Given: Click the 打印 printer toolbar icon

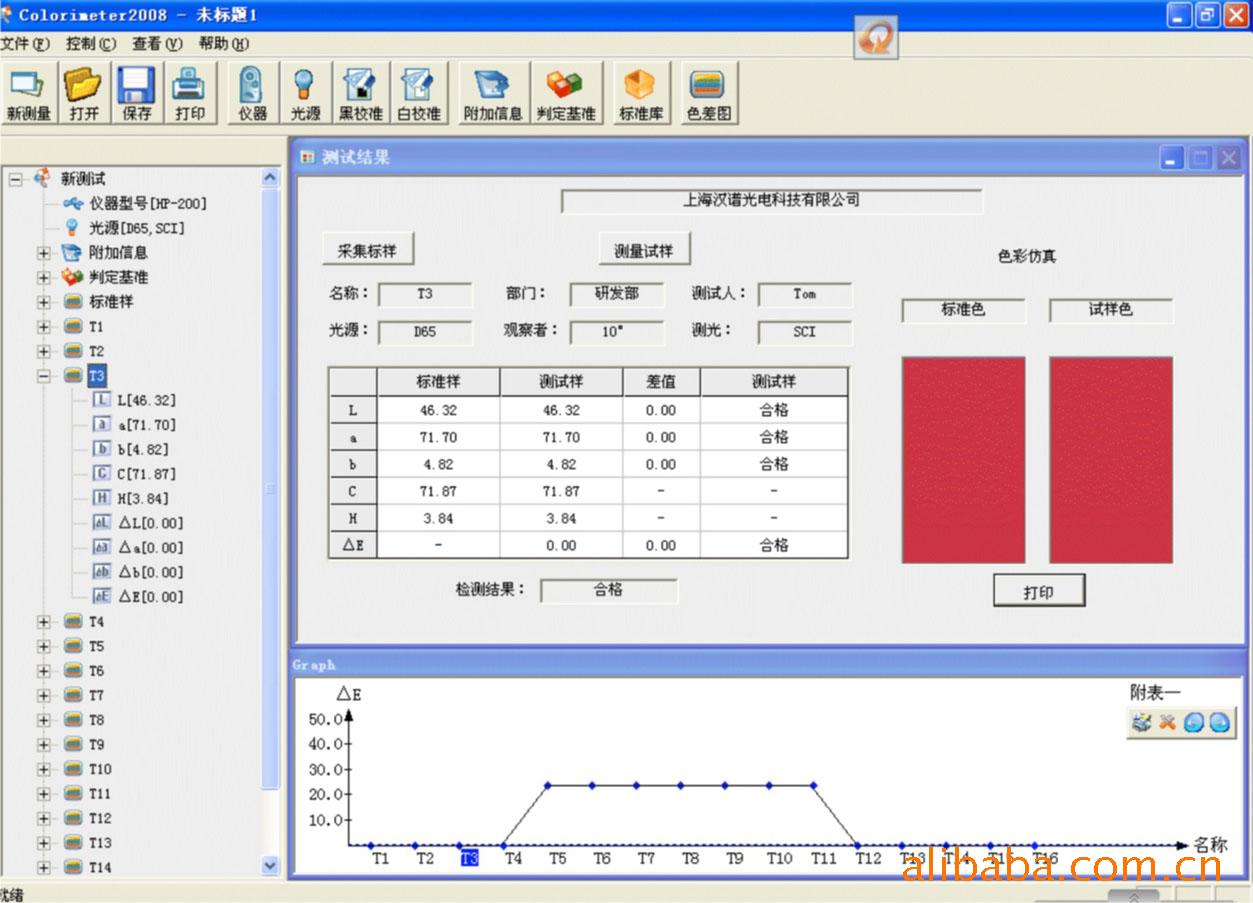Looking at the screenshot, I should 190,94.
